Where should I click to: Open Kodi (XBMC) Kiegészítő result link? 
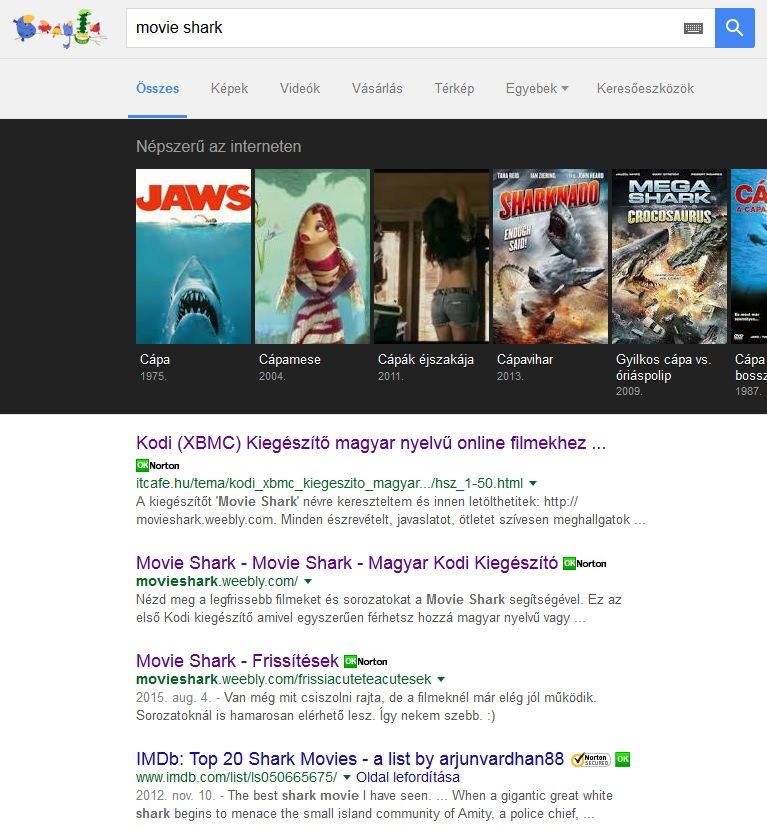pyautogui.click(x=371, y=443)
